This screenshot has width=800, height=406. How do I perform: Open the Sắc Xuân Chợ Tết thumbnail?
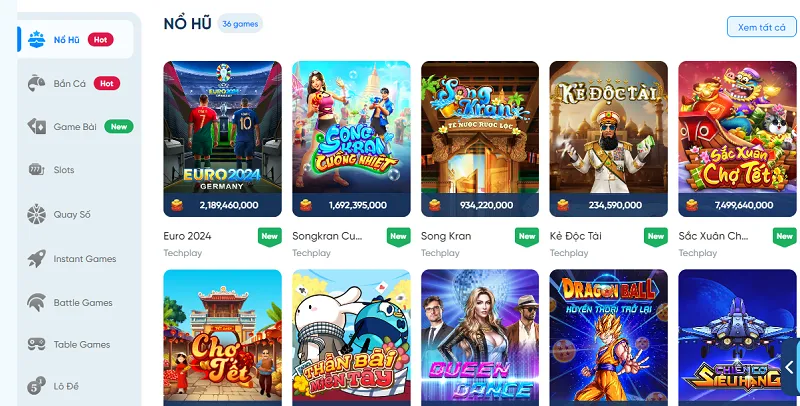[737, 139]
